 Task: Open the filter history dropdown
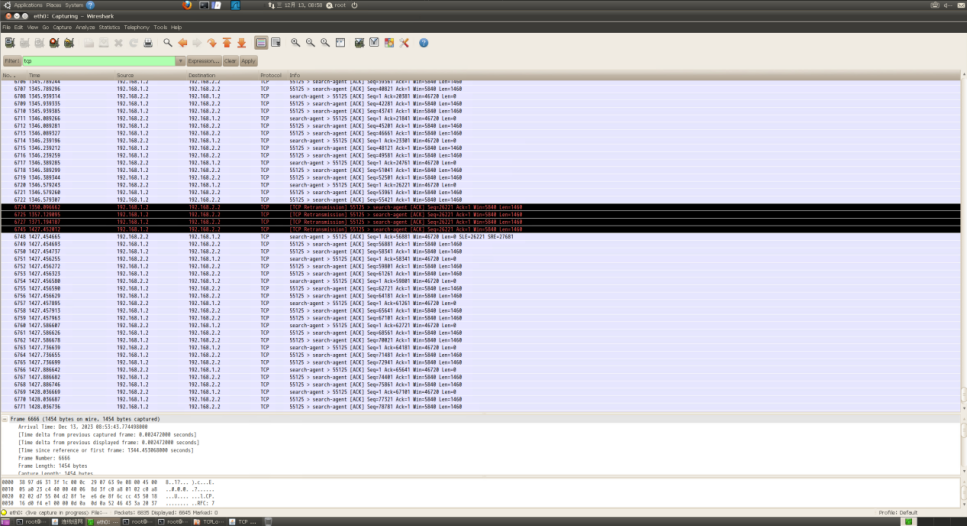coord(180,61)
